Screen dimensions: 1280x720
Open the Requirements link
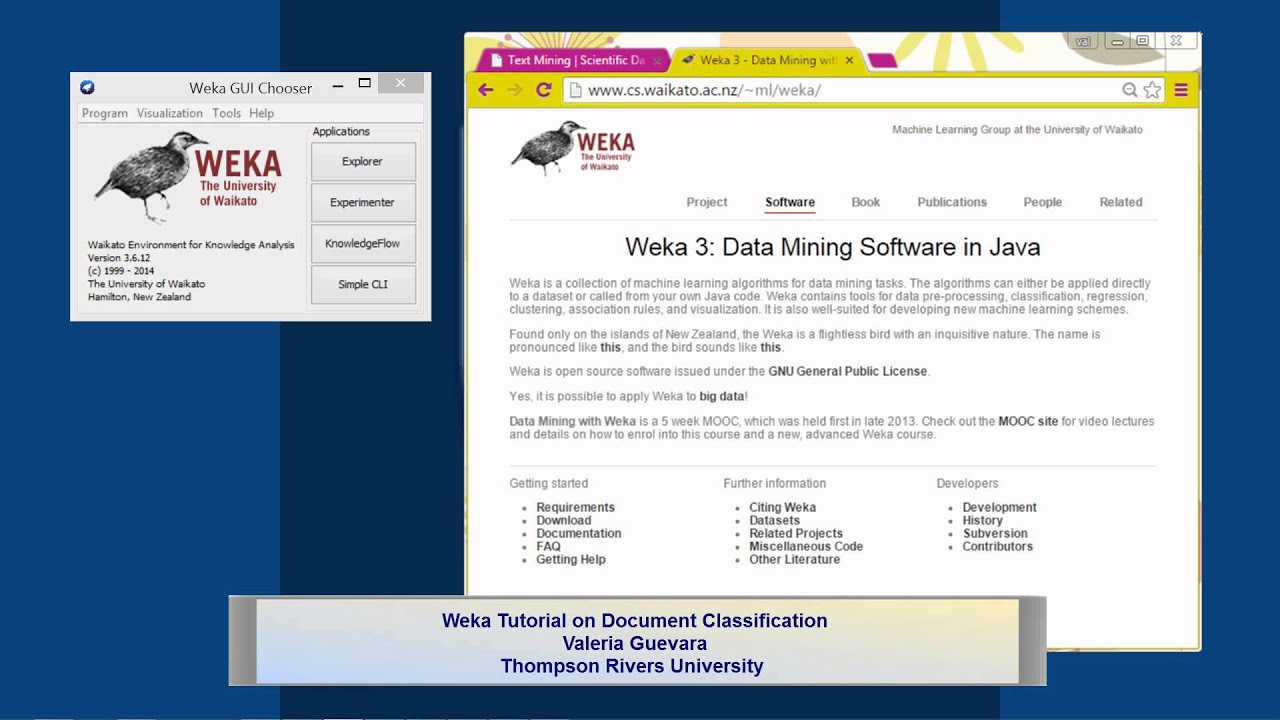[x=575, y=507]
